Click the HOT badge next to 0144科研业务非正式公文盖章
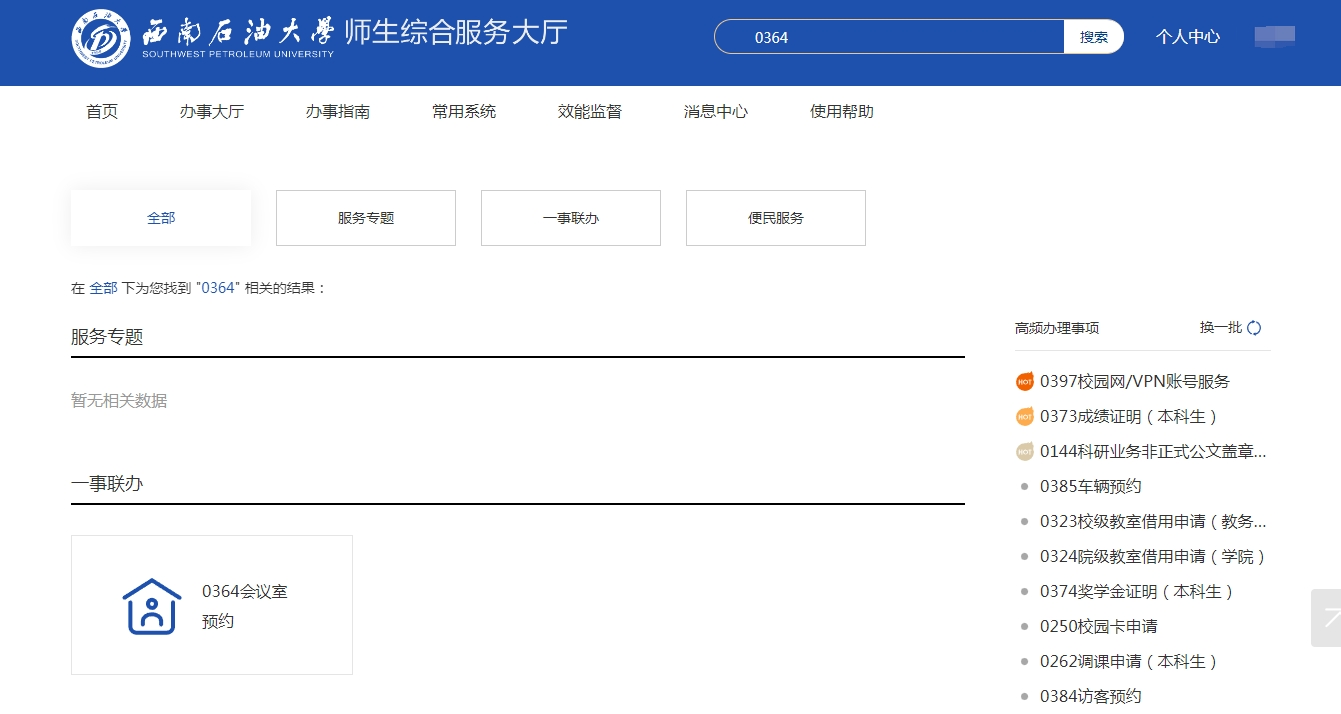Screen dimensions: 1341x714 pyautogui.click(x=1024, y=451)
